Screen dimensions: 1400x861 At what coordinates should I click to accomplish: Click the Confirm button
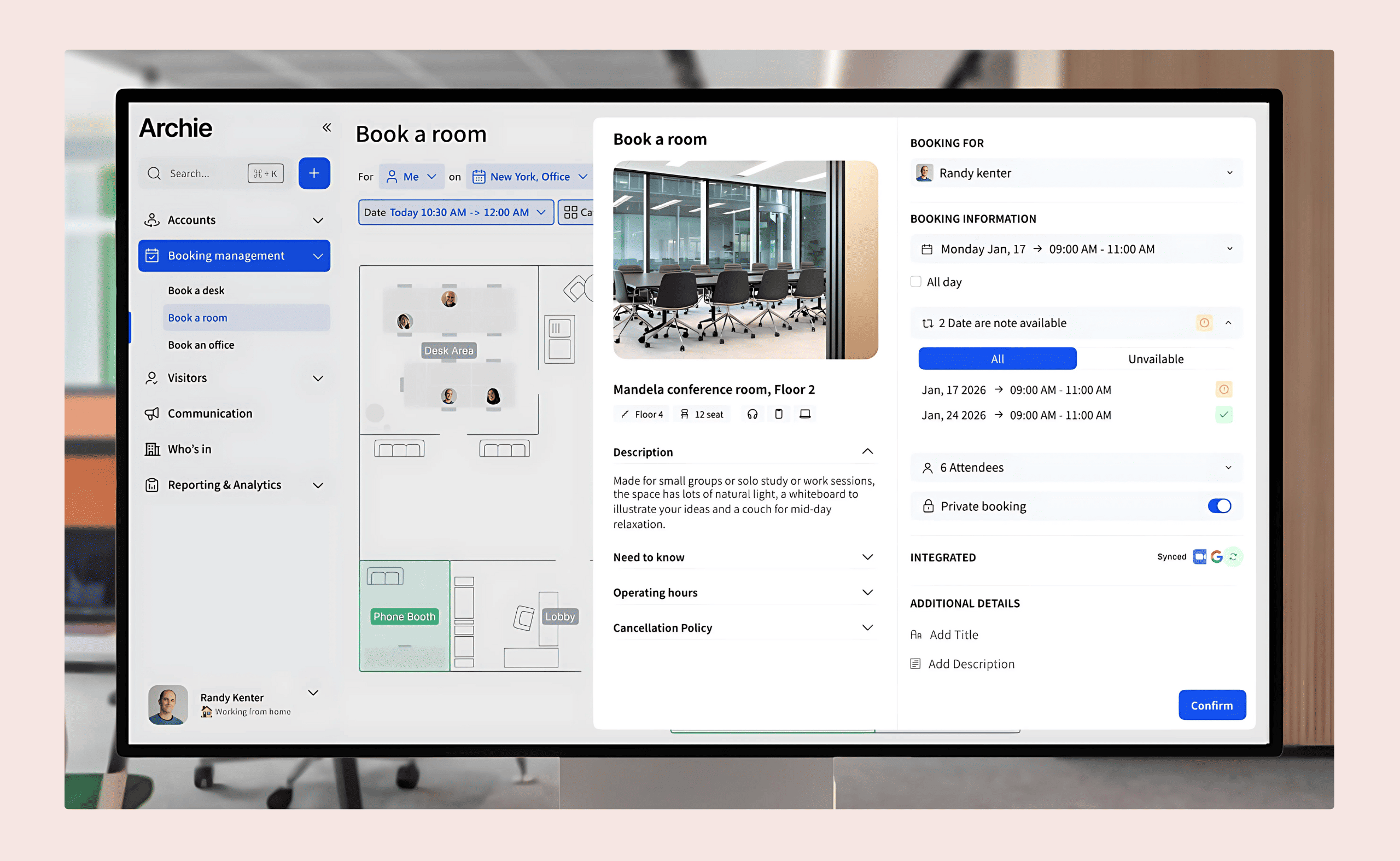tap(1211, 705)
